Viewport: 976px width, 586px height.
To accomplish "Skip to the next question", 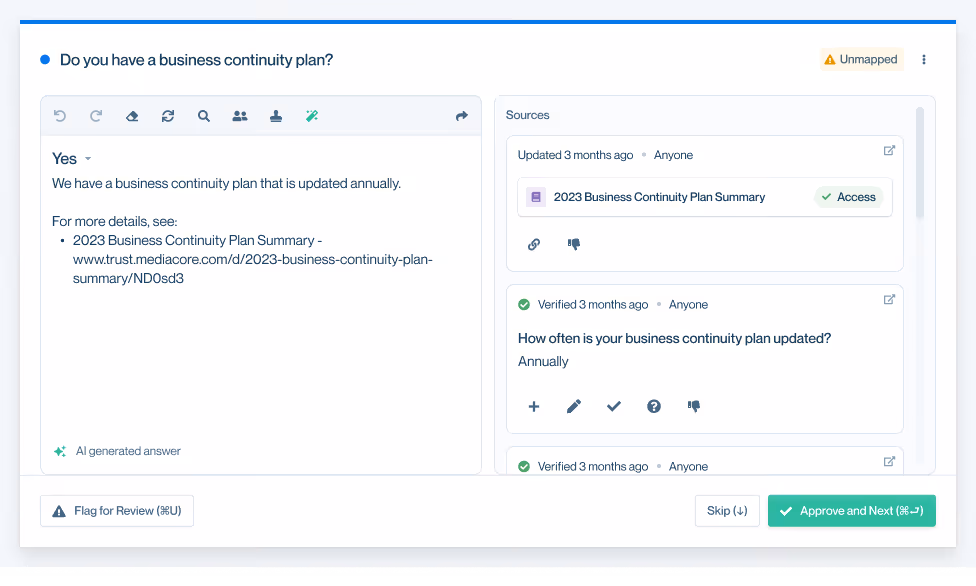I will [727, 511].
